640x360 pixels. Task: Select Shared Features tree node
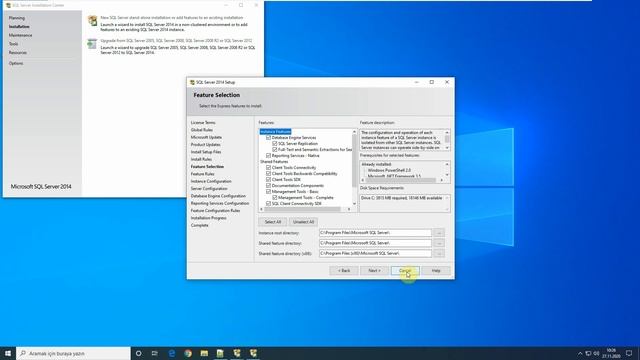pos(274,162)
